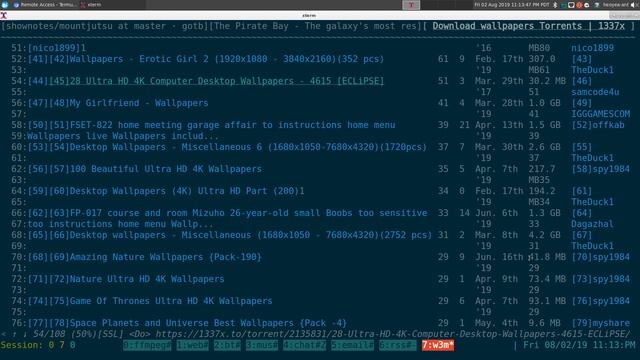Open uploader link [79]myshare
Screen dimensions: 640x360
pos(600,324)
